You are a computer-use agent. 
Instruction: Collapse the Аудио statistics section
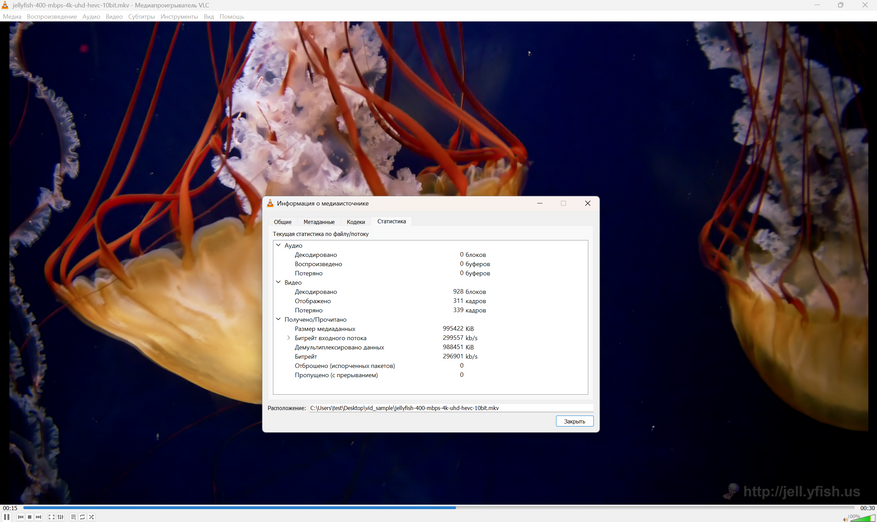click(x=278, y=245)
